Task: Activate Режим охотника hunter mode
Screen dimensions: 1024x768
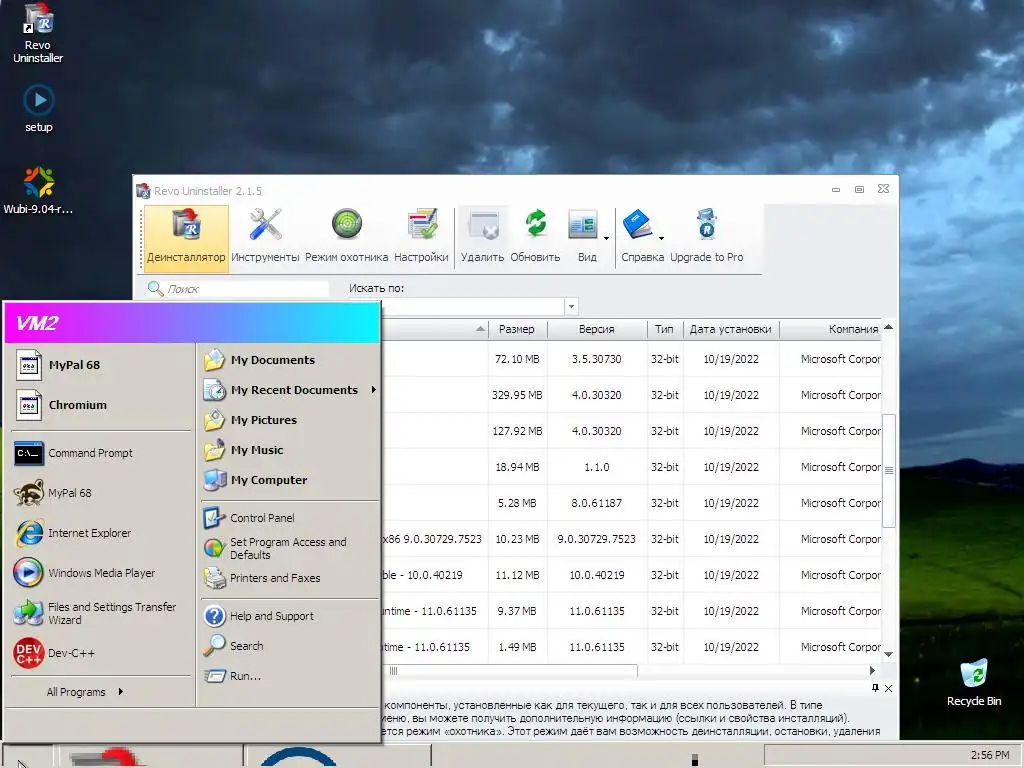Action: point(346,236)
